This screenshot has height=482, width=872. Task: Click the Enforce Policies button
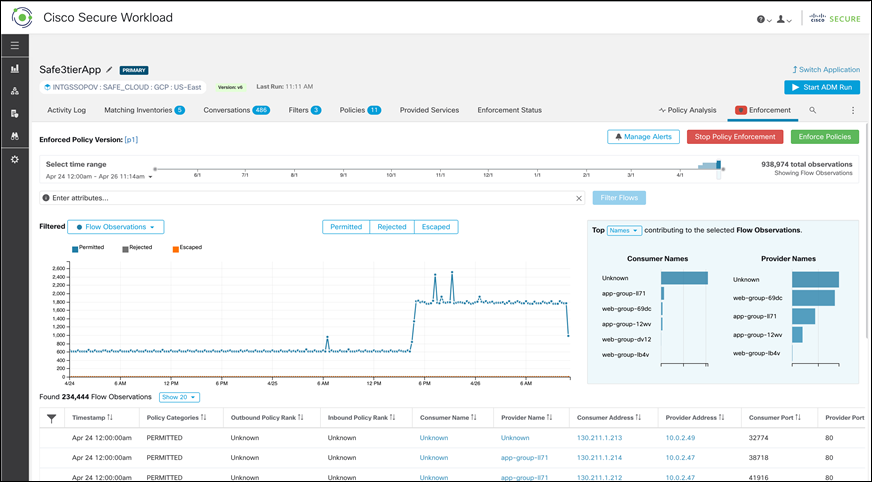(825, 137)
